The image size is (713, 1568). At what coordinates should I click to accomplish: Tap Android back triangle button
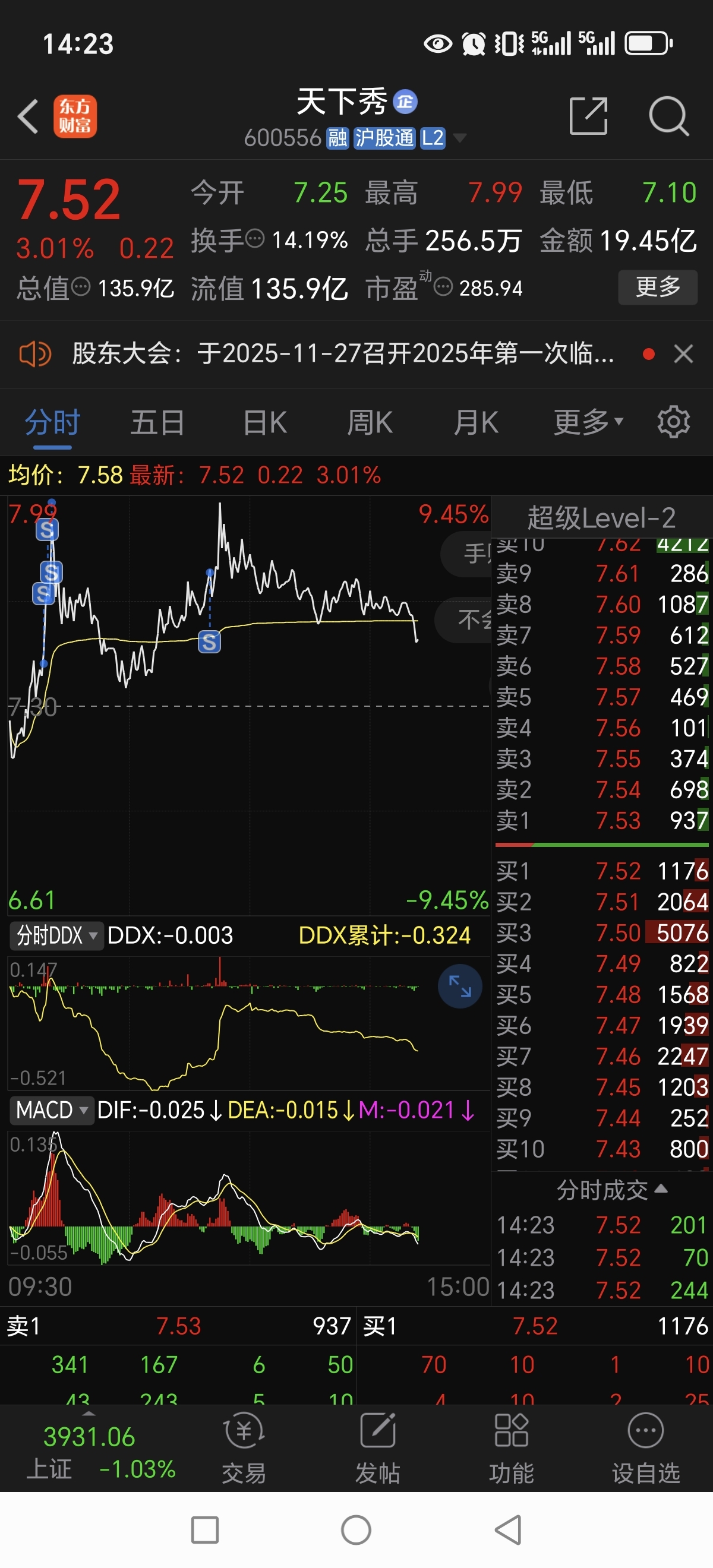(508, 1530)
